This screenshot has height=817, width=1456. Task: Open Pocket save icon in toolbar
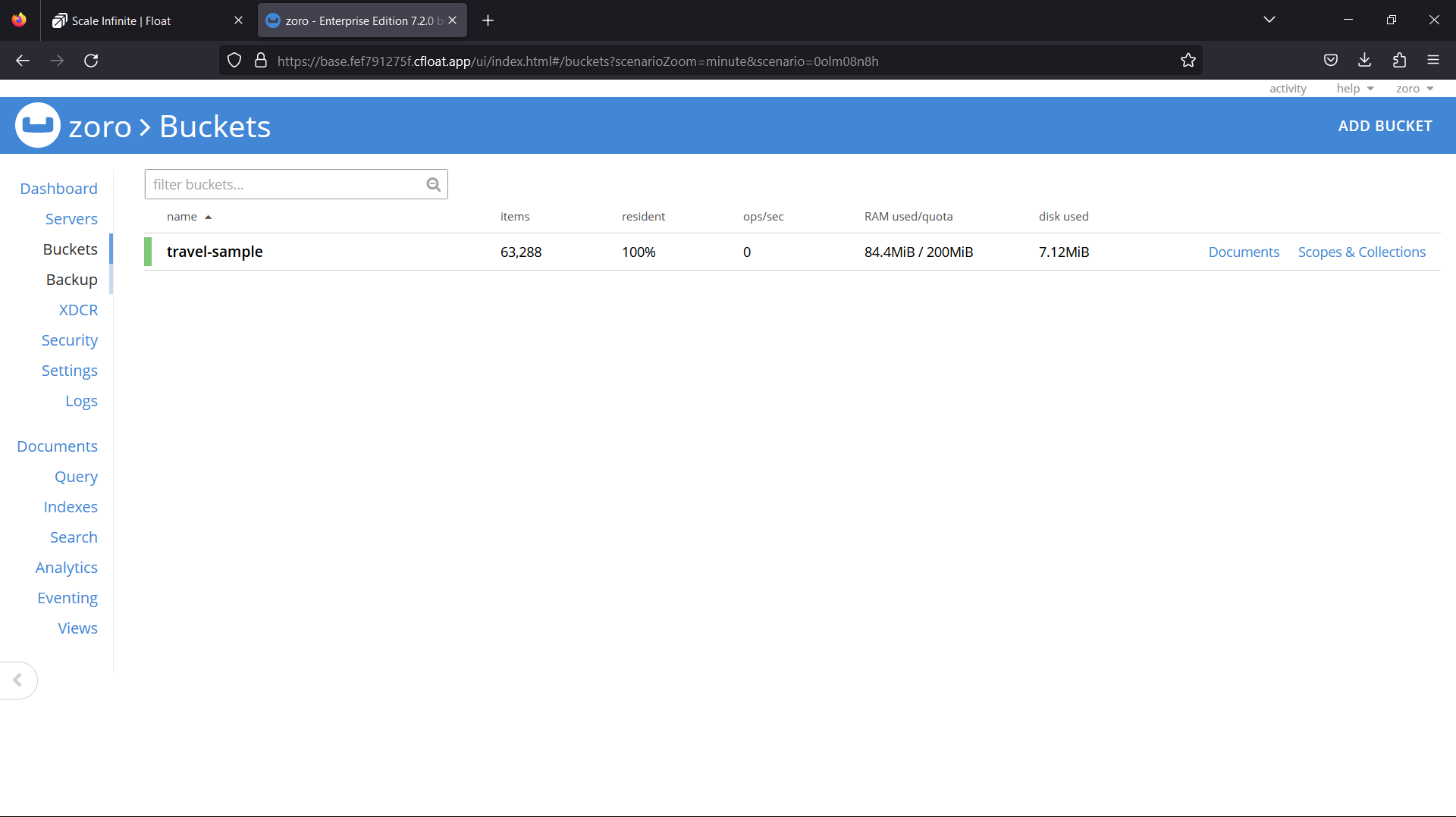click(1331, 61)
